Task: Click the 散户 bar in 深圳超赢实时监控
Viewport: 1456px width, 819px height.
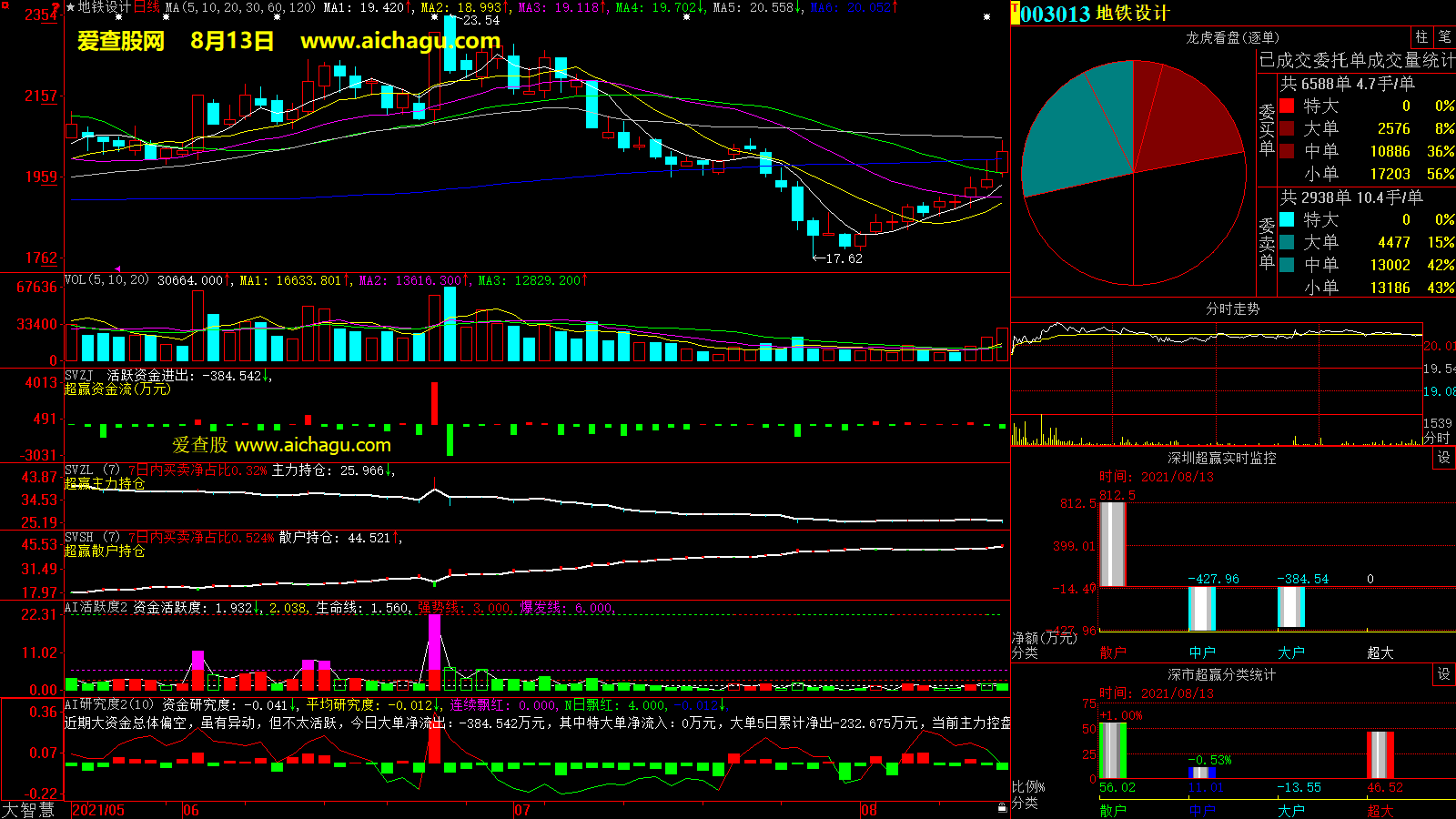Action: (x=1112, y=544)
